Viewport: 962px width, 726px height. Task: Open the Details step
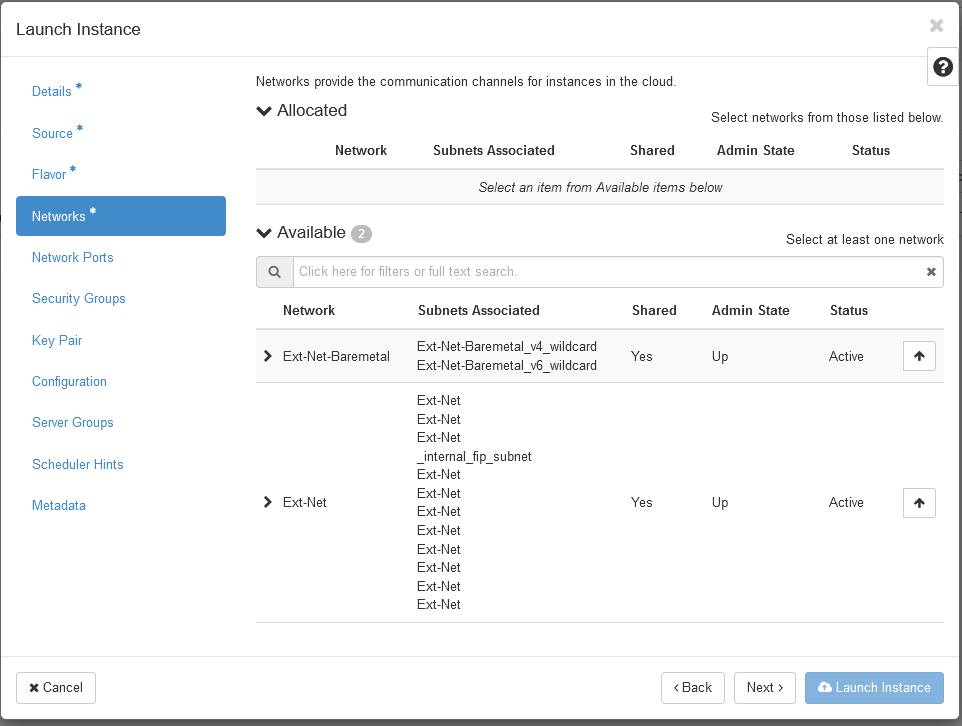tap(52, 91)
